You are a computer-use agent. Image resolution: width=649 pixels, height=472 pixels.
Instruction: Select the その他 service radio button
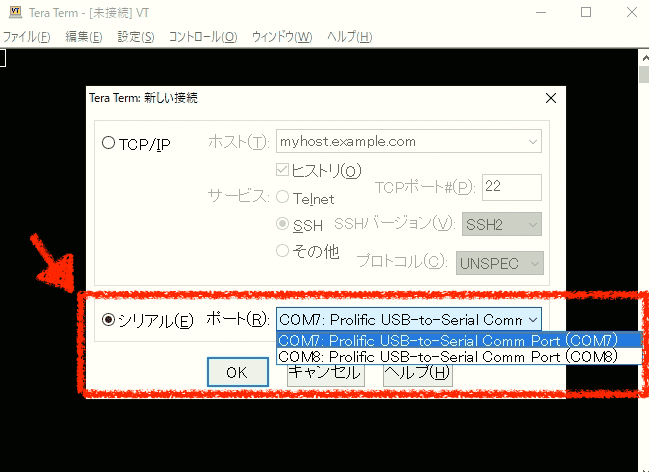pos(282,250)
